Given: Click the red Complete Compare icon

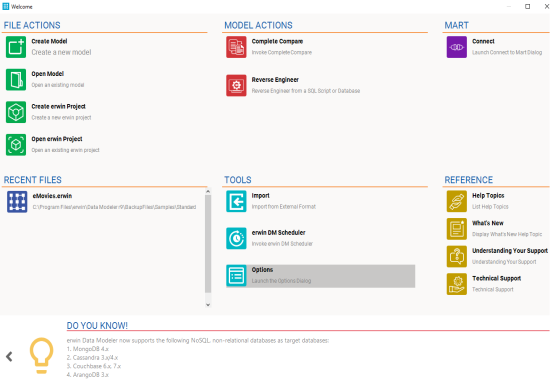Looking at the screenshot, I should tap(236, 47).
